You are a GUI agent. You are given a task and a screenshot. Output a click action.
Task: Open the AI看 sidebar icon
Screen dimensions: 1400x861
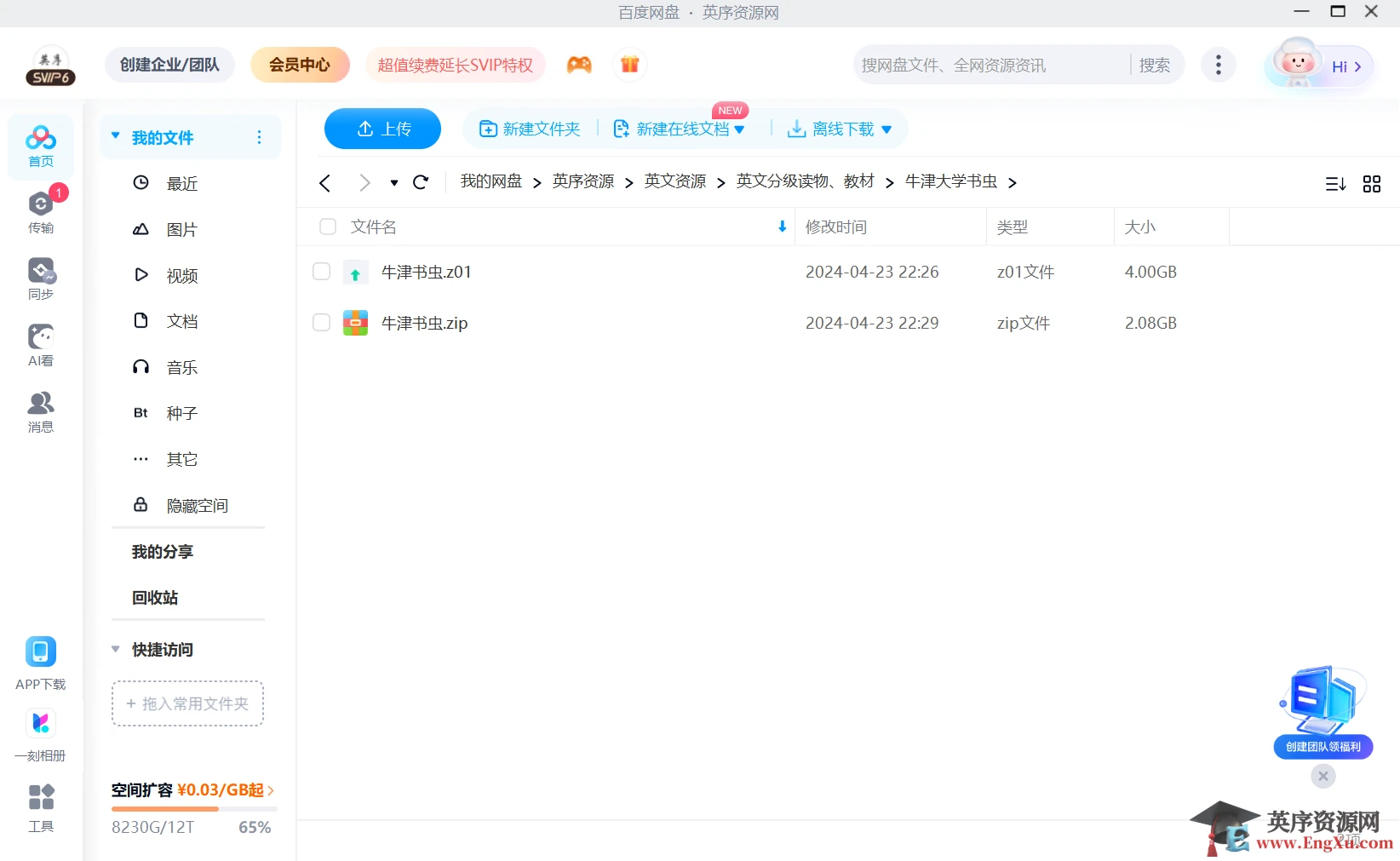pos(41,345)
